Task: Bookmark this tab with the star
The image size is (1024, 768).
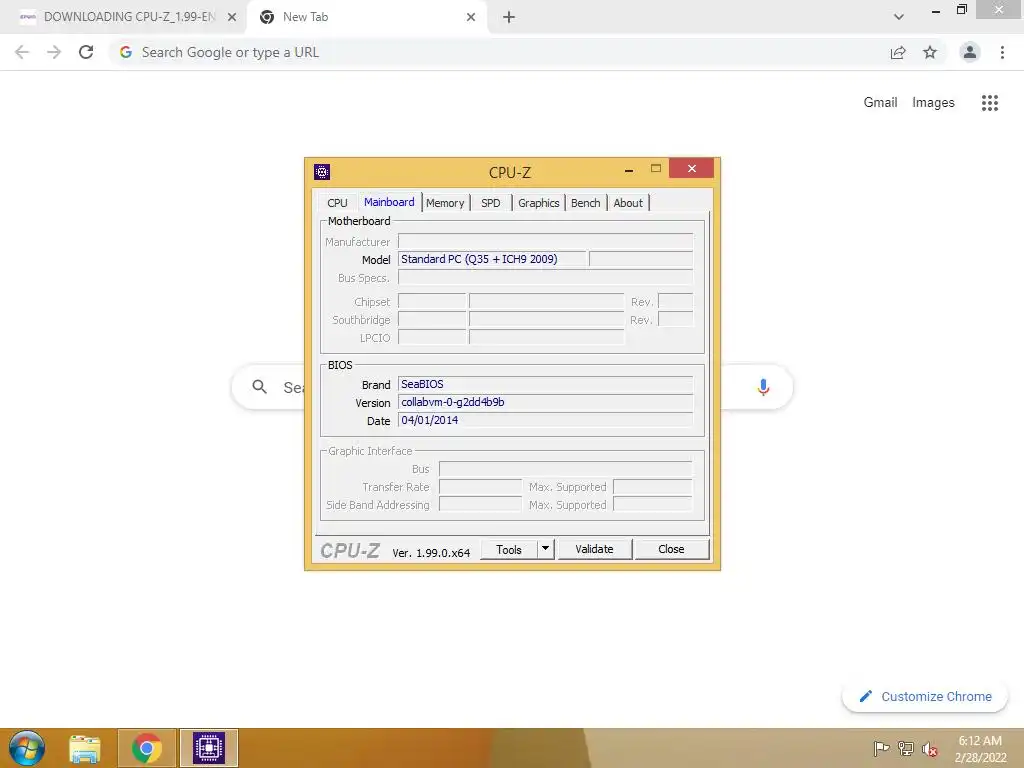Action: pos(930,52)
